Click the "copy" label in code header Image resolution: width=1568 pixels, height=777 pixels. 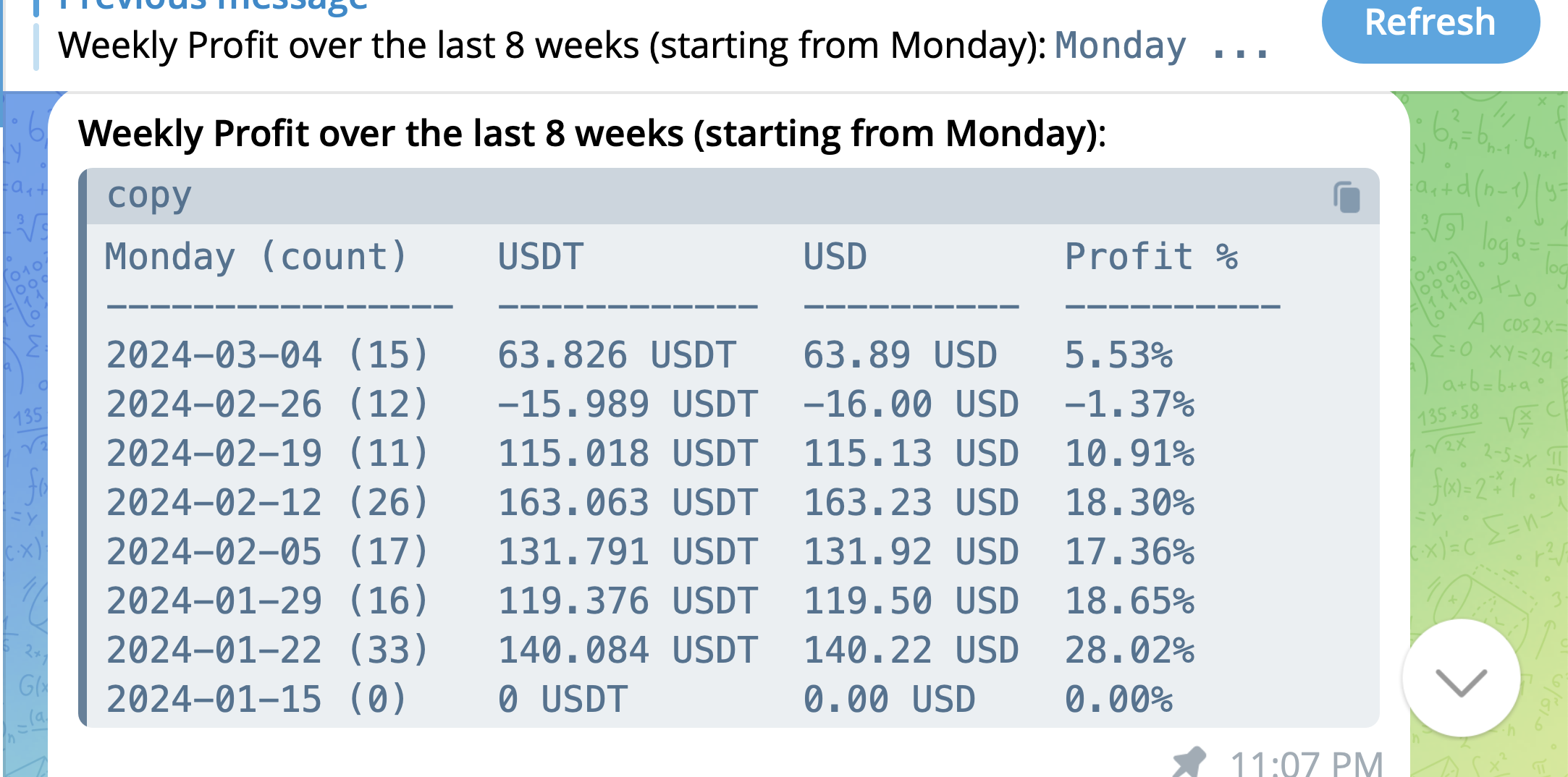(x=149, y=195)
